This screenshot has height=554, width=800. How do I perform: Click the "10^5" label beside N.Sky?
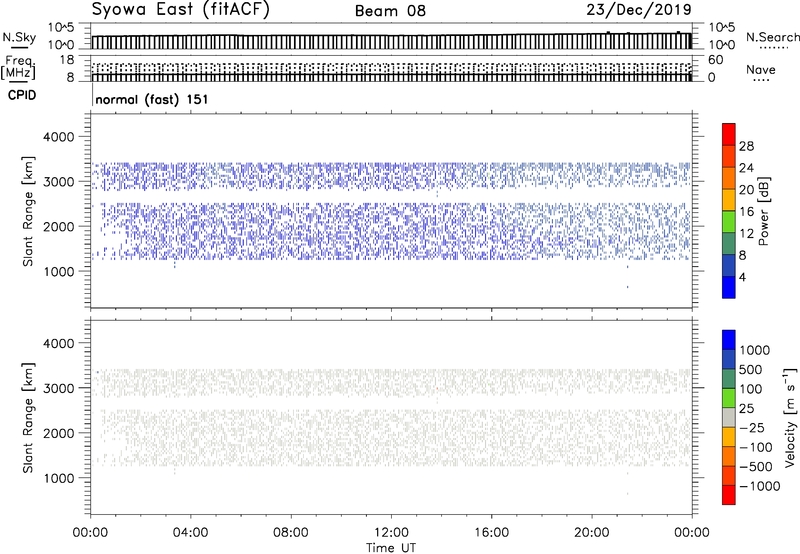tap(61, 28)
